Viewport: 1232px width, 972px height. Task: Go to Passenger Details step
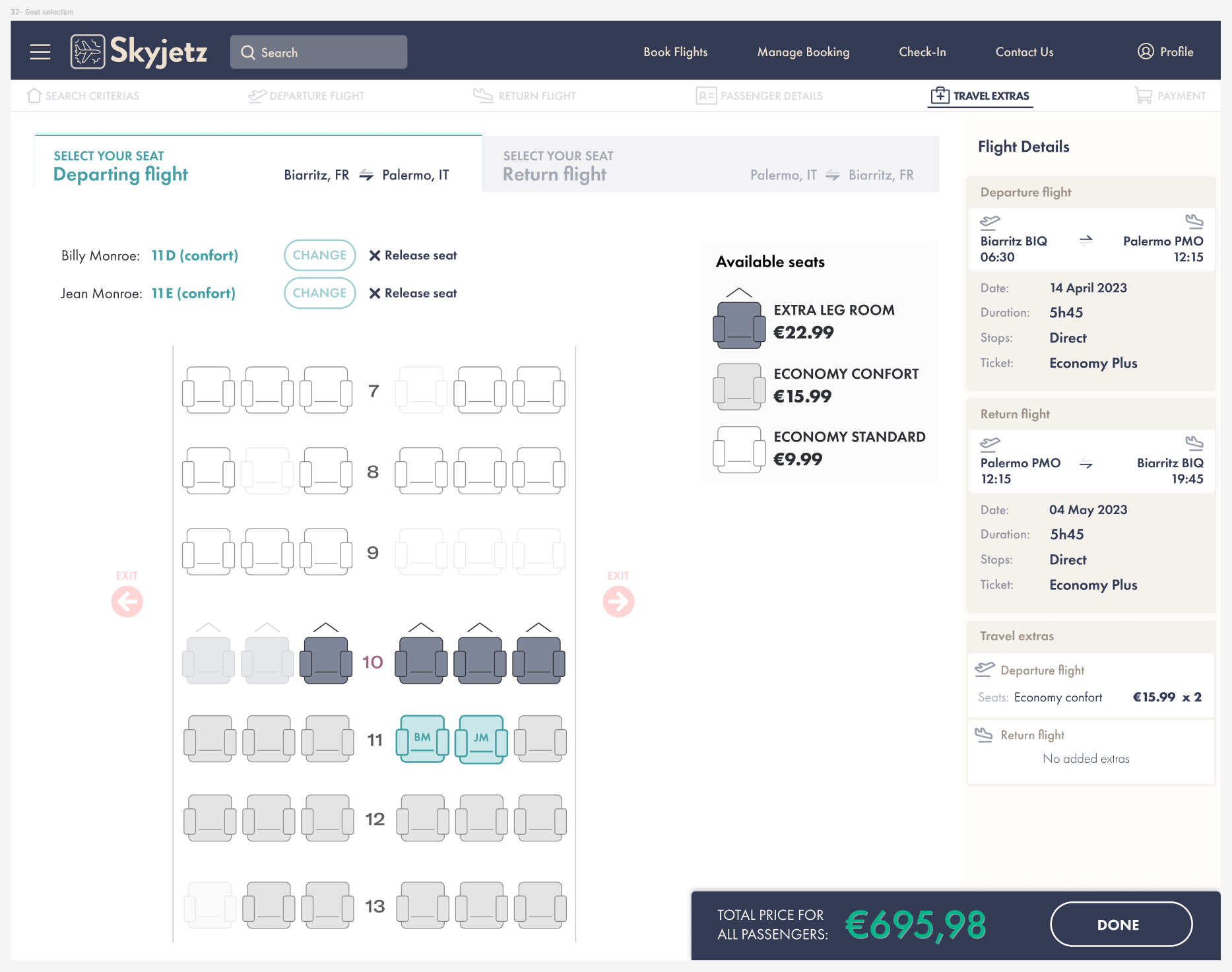tap(759, 96)
